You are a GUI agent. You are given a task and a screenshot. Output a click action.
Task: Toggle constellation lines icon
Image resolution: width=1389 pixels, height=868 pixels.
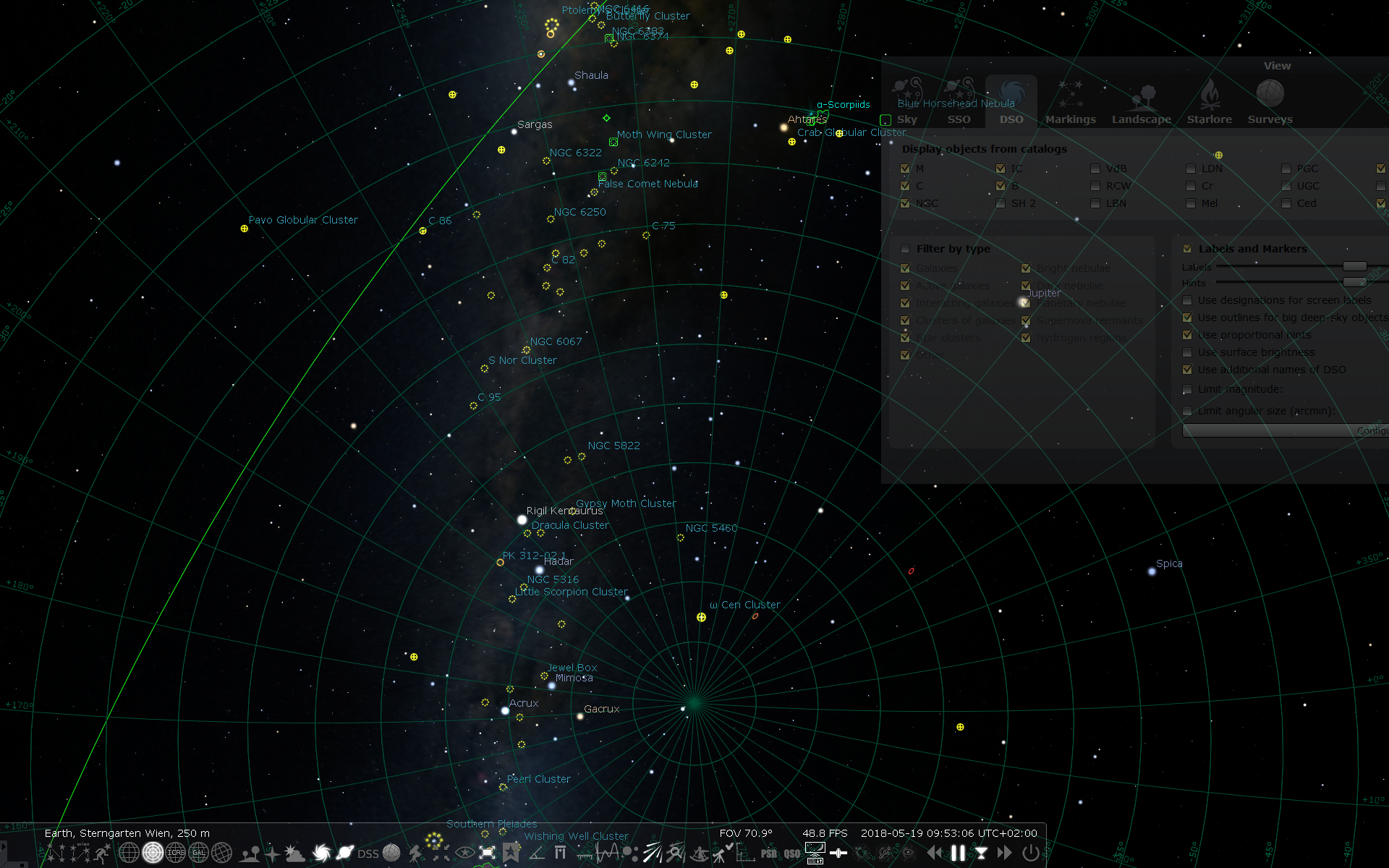(x=57, y=854)
